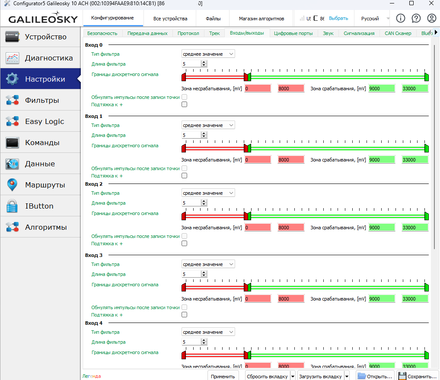440x380 pixels.
Task: Open the IButton lock icon
Action: [x=12, y=206]
